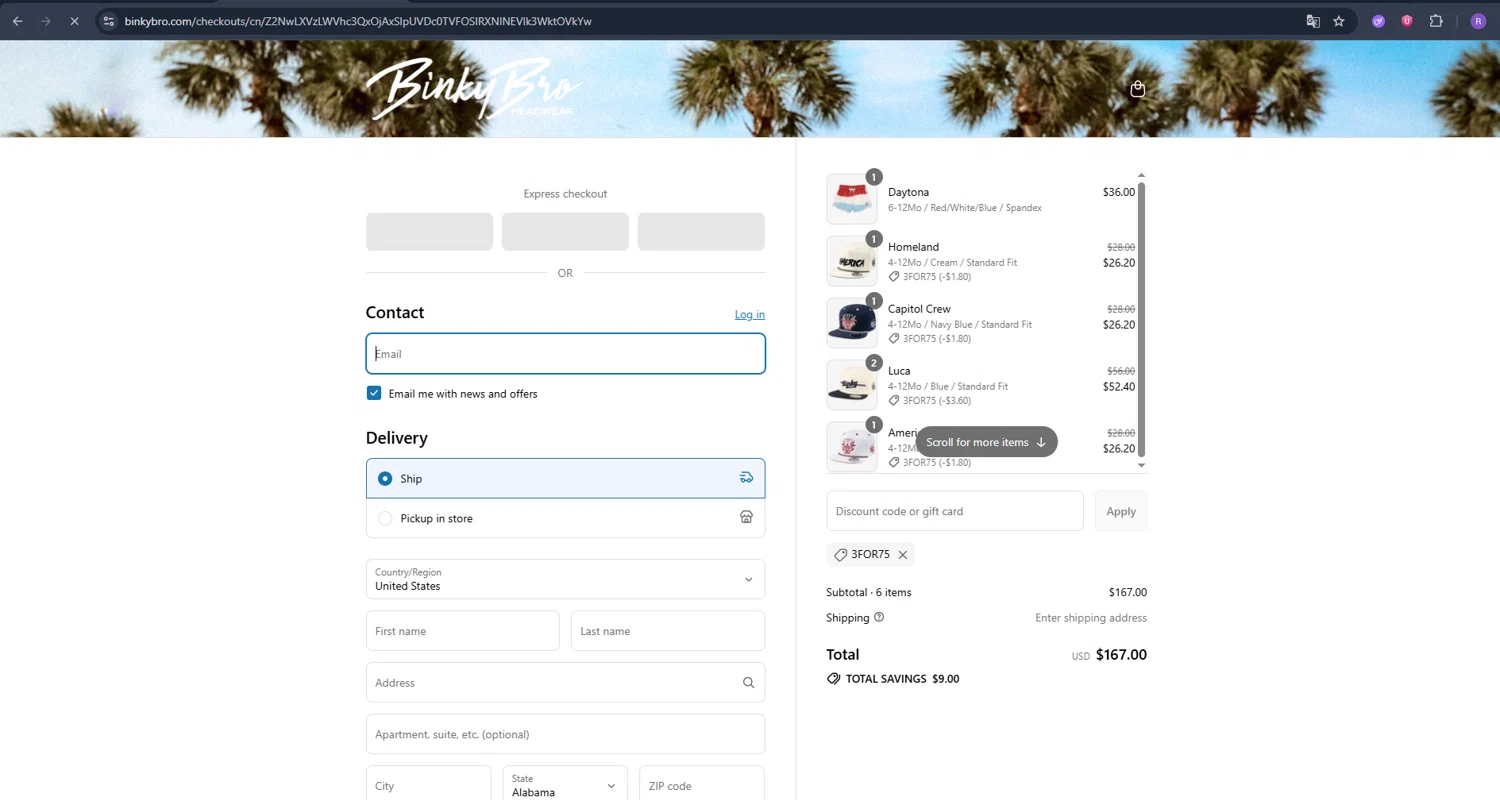Click Scroll for more items button

(986, 442)
